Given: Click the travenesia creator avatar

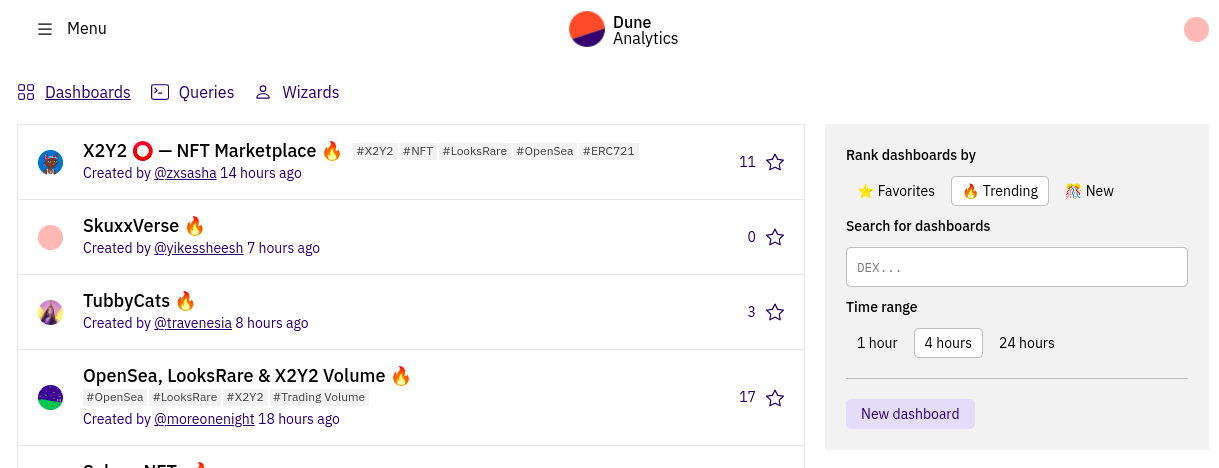Looking at the screenshot, I should pos(51,312).
